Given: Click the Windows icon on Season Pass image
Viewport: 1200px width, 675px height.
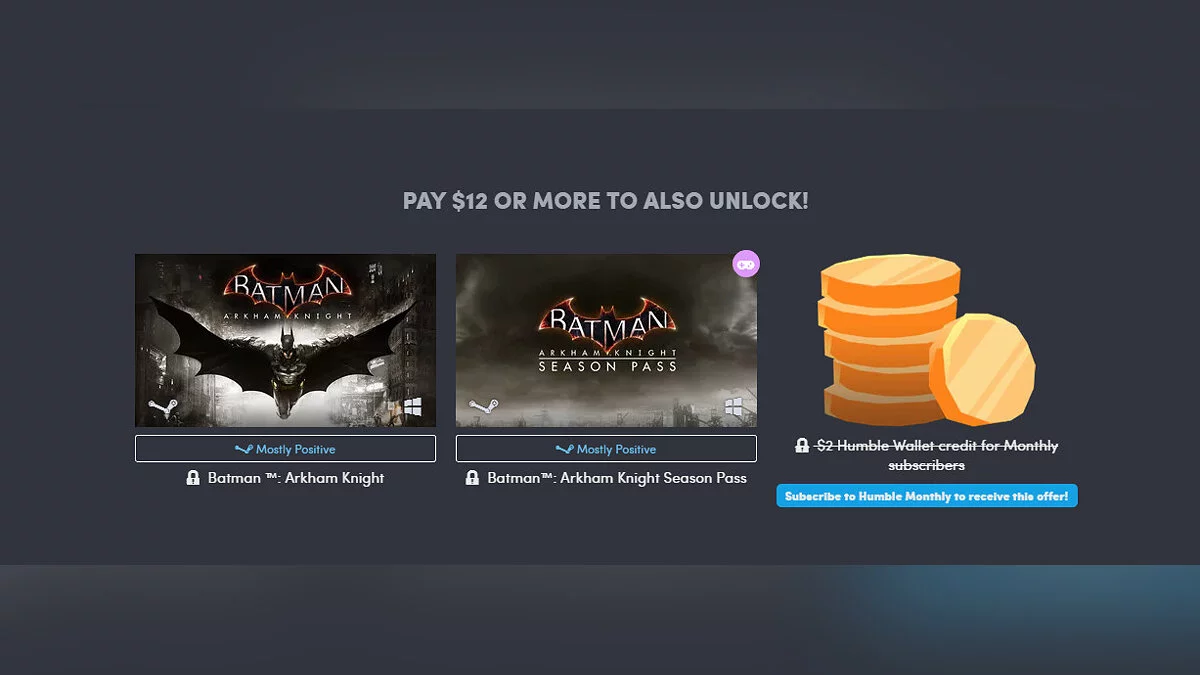Looking at the screenshot, I should click(x=734, y=407).
